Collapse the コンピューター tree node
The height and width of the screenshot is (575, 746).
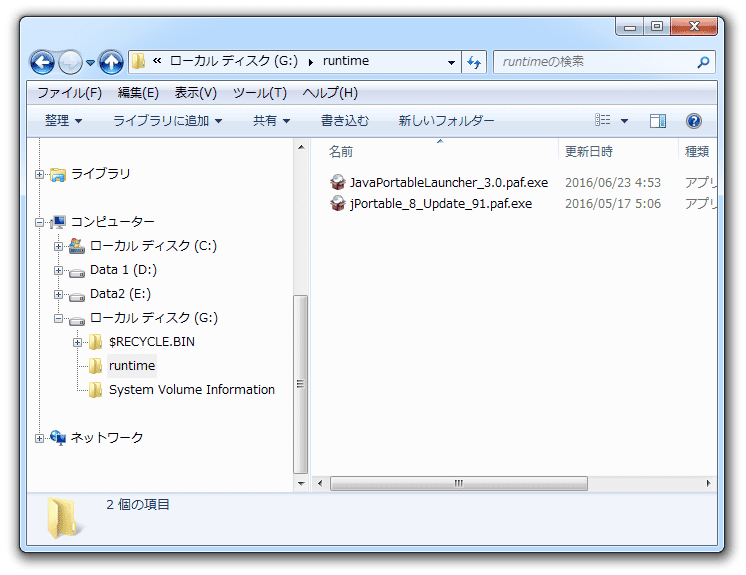(39, 222)
